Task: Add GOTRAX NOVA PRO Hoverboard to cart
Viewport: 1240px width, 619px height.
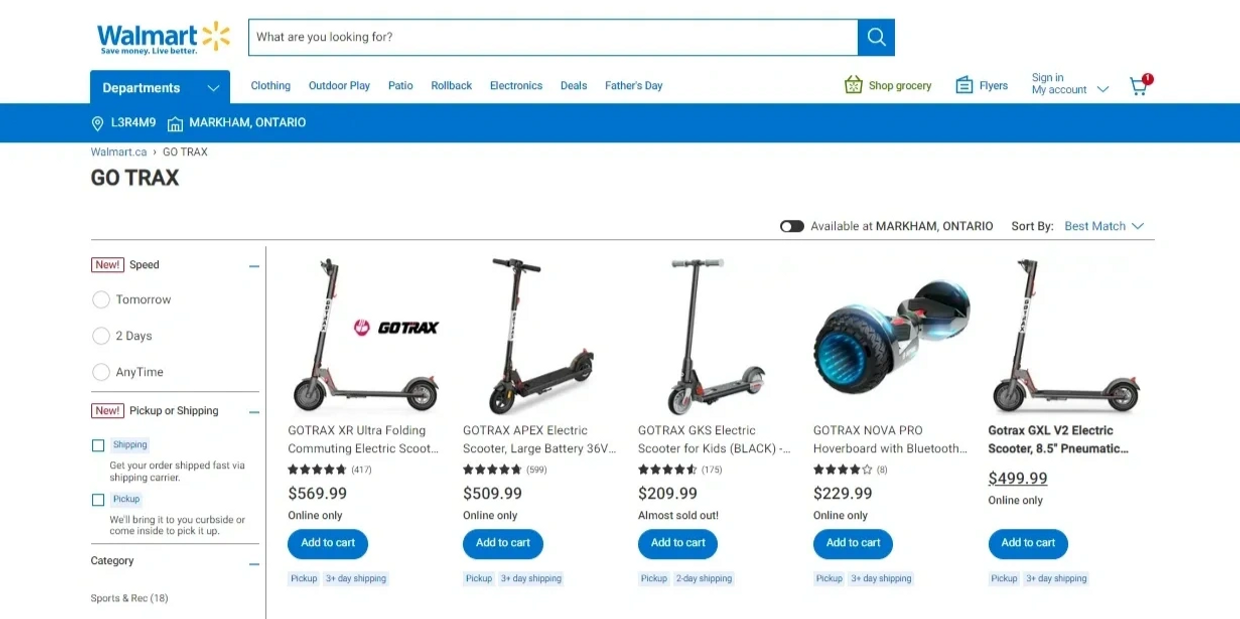Action: pos(853,543)
